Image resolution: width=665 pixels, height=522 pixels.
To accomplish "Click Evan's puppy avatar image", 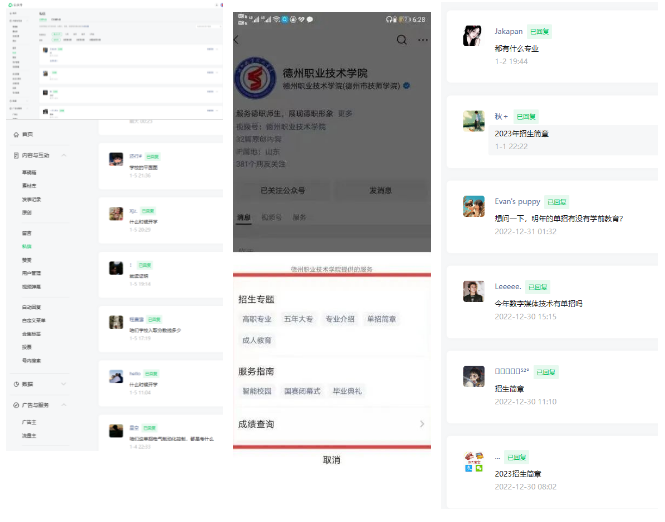I will click(474, 206).
